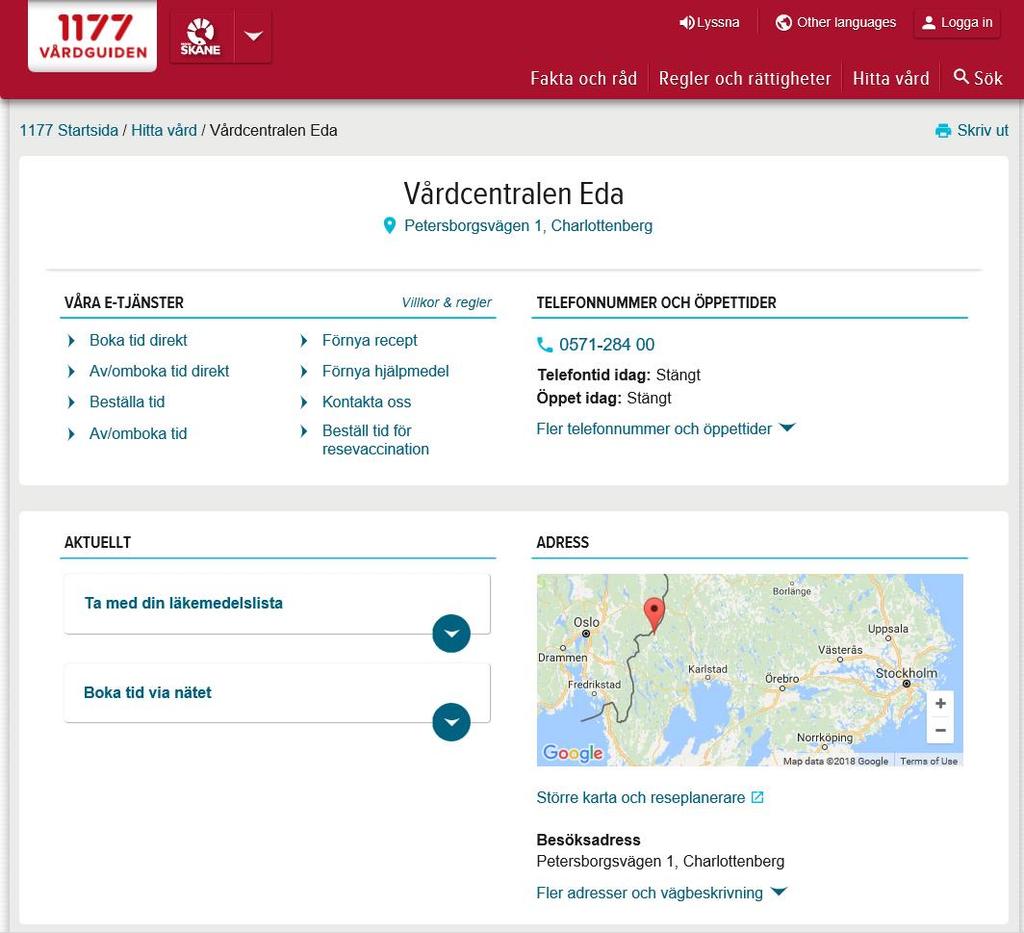Image resolution: width=1024 pixels, height=933 pixels.
Task: Click the Vårdcentralen Eda page title
Action: (x=513, y=194)
